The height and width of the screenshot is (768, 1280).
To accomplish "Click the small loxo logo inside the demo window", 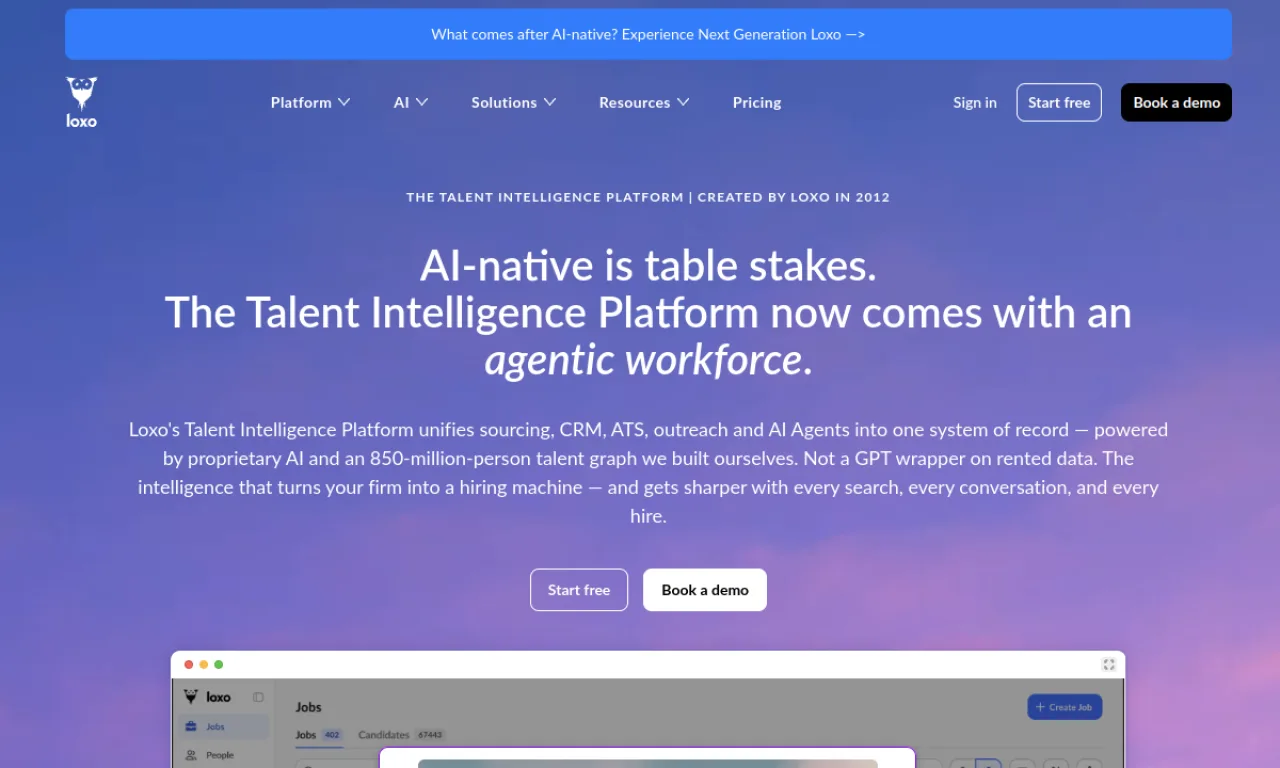I will pyautogui.click(x=207, y=697).
